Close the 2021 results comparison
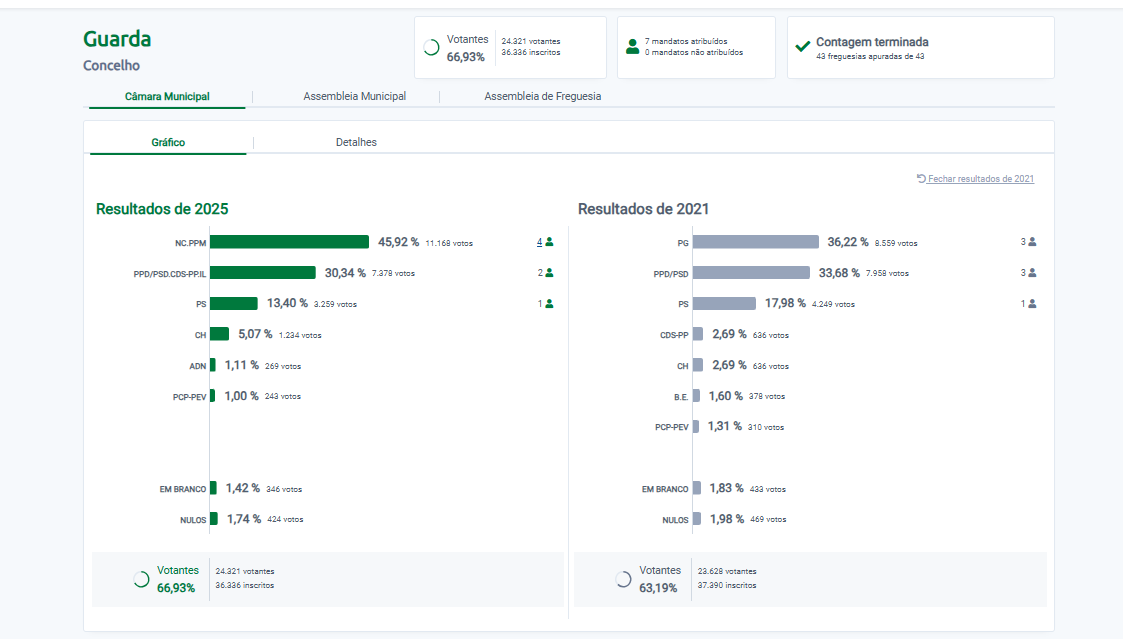The image size is (1123, 639). click(x=980, y=179)
